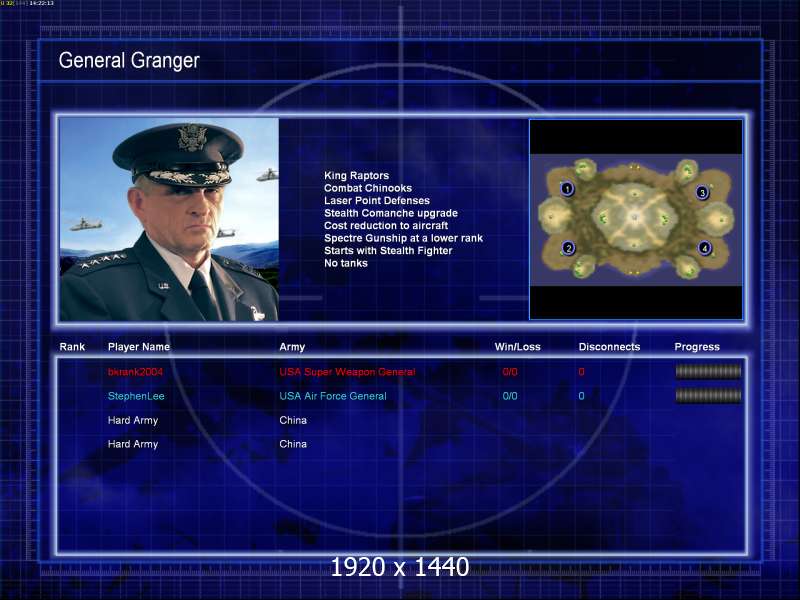Screen dimensions: 800x600
Task: Click start position marker 4 on the map
Action: tap(704, 248)
